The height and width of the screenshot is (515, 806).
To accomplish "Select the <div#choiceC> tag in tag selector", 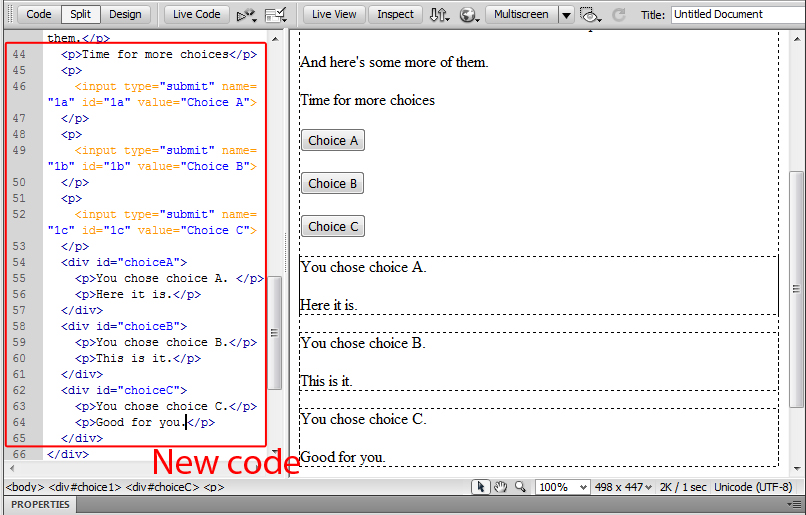I will [162, 487].
